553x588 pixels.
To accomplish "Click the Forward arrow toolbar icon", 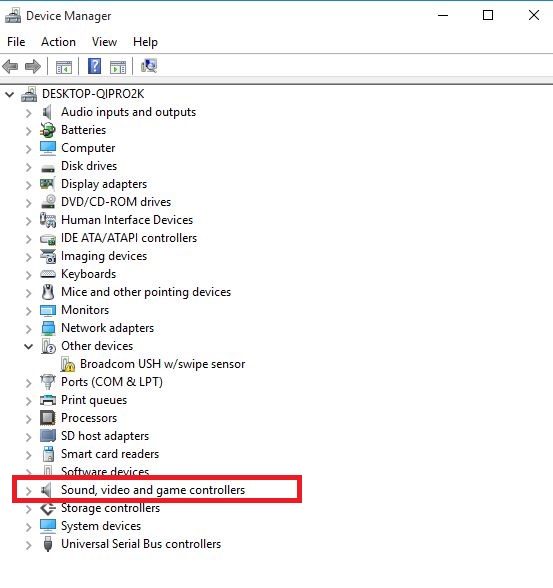I will point(33,67).
